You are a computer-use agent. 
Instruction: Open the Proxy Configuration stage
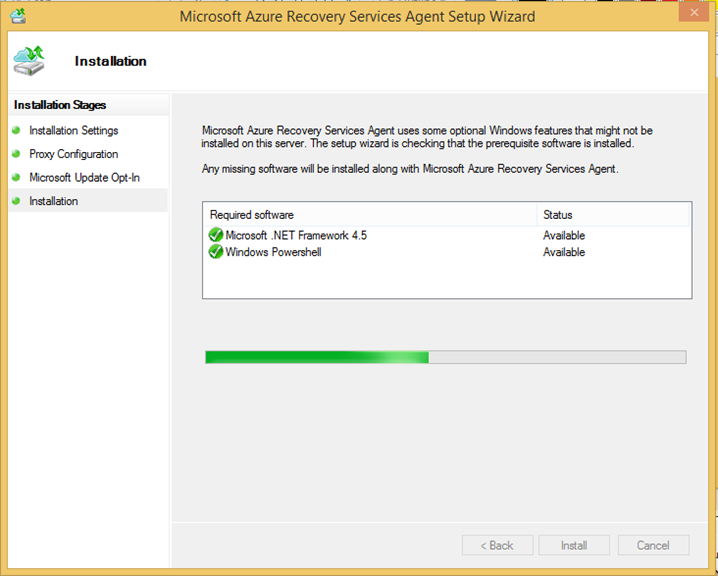point(74,154)
